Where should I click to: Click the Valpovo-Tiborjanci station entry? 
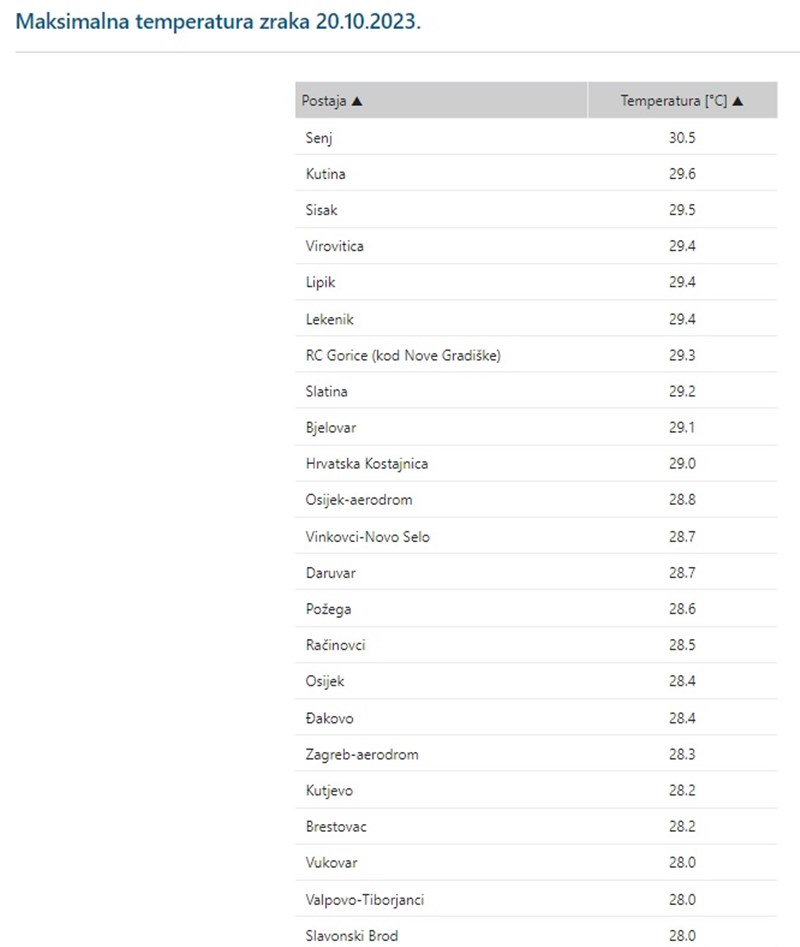(x=364, y=899)
